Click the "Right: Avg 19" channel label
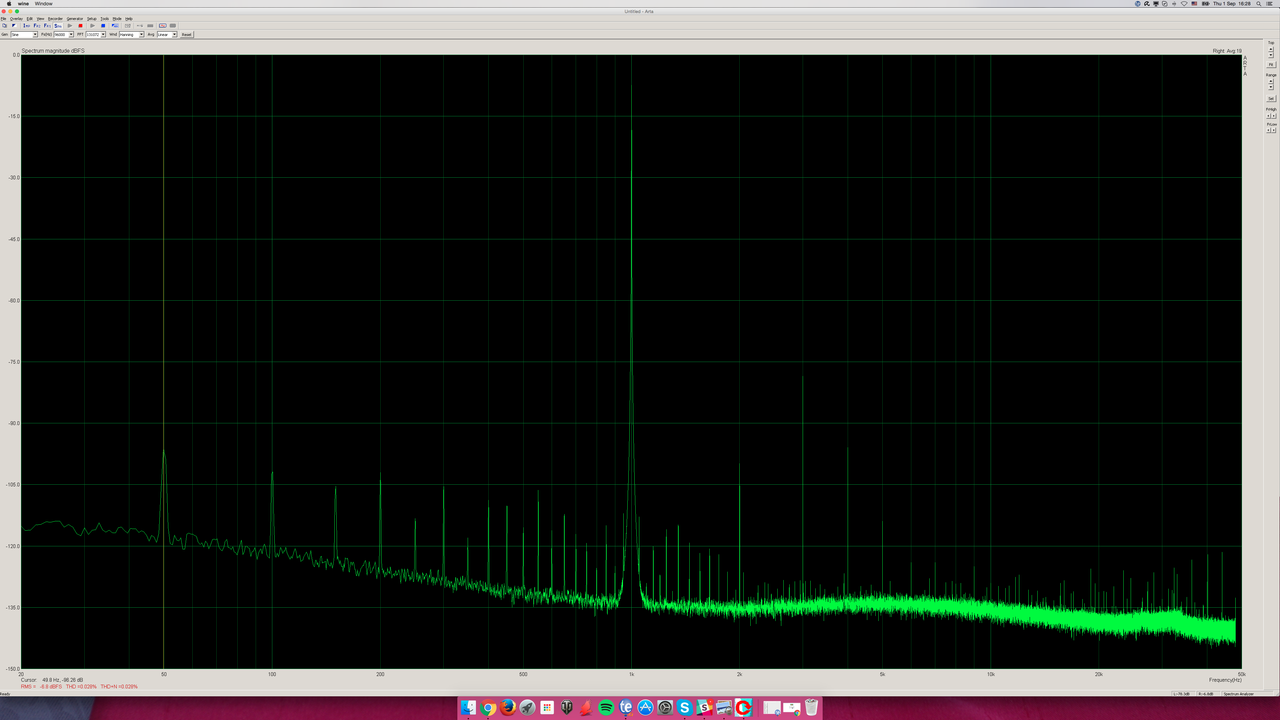This screenshot has width=1280, height=720. click(1227, 50)
